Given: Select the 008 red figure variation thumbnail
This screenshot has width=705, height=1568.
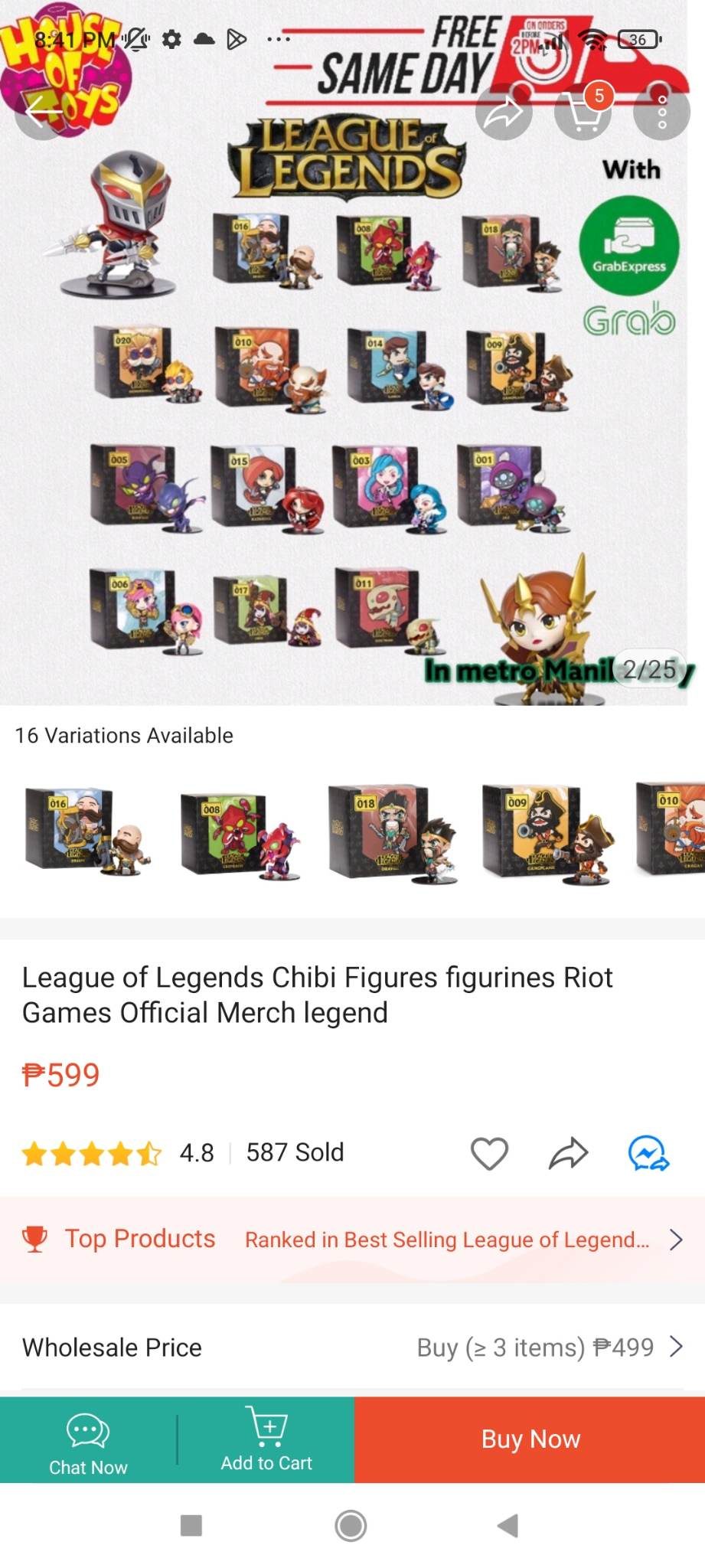Looking at the screenshot, I should click(240, 834).
